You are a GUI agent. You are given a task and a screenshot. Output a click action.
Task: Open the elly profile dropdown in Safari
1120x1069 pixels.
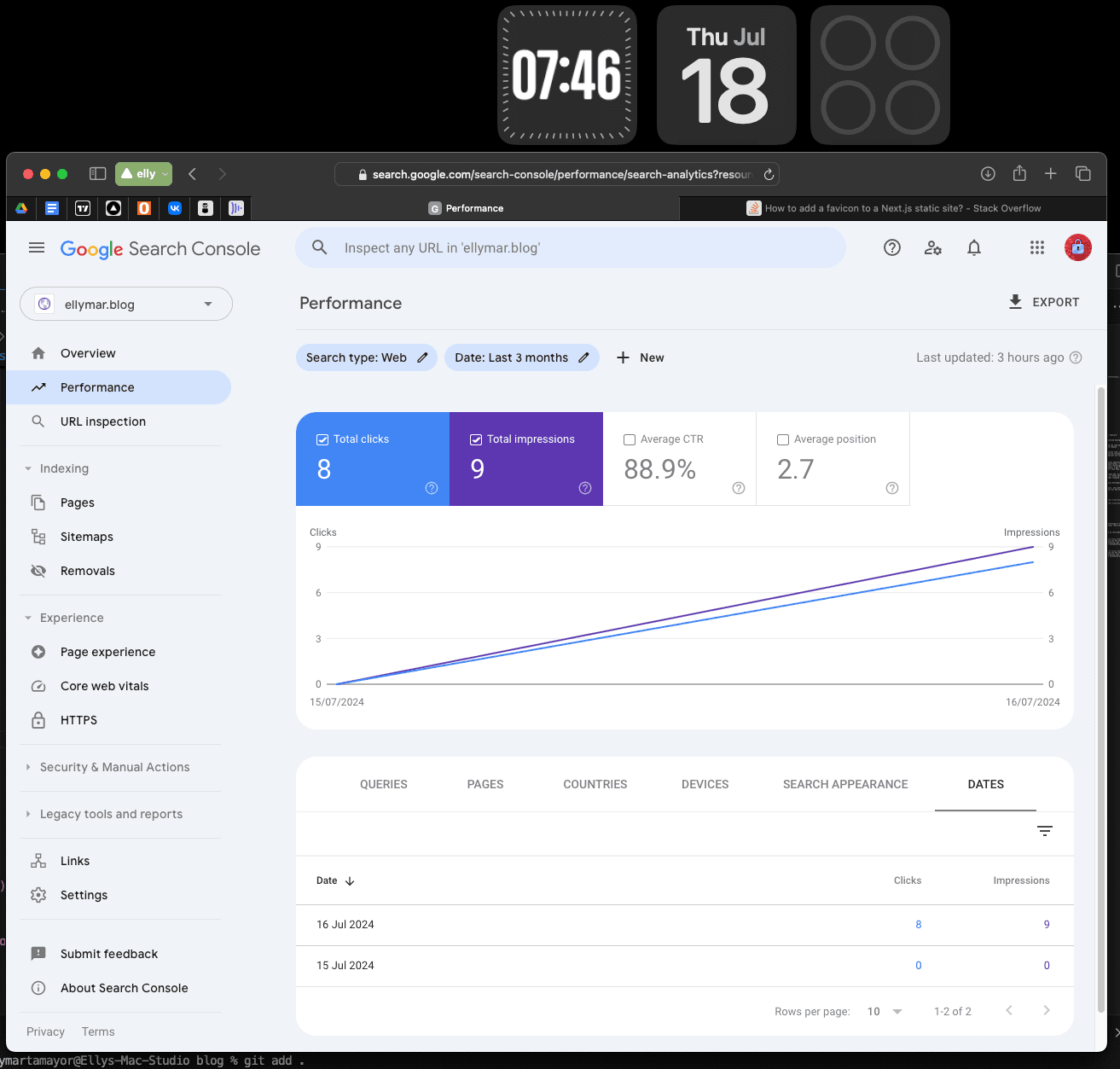point(143,174)
